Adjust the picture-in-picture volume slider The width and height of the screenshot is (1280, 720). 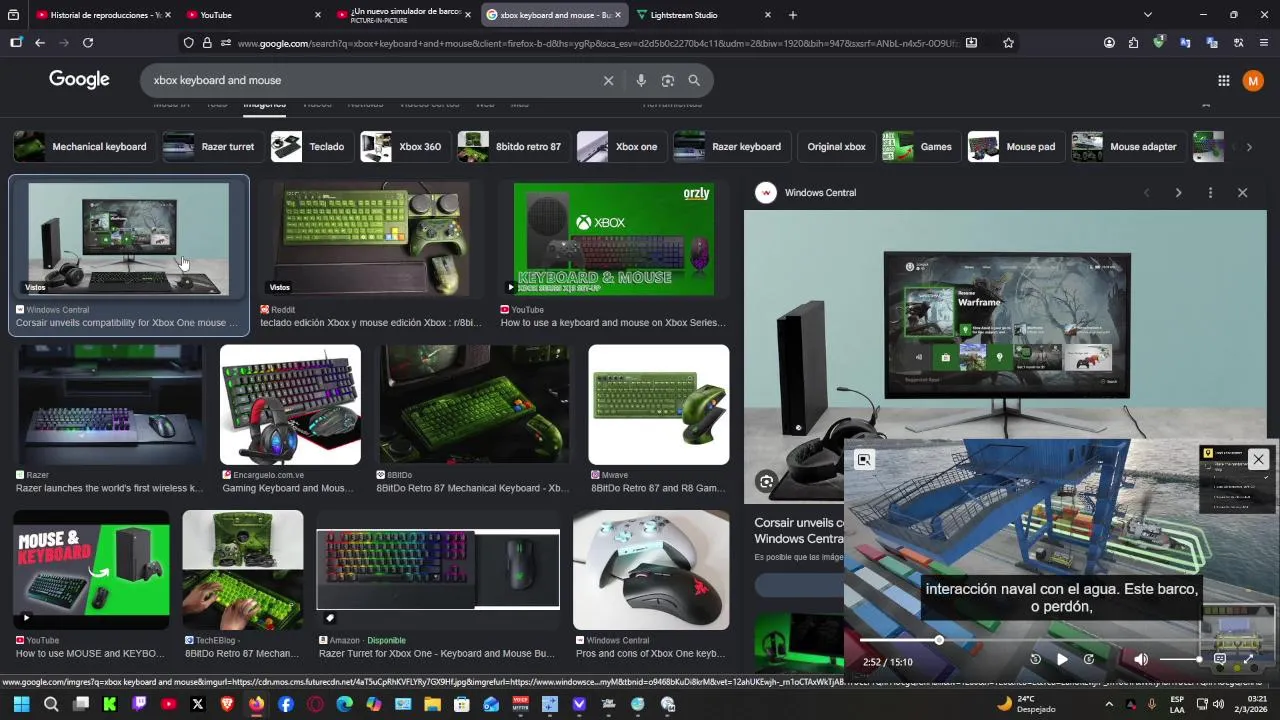click(1180, 660)
